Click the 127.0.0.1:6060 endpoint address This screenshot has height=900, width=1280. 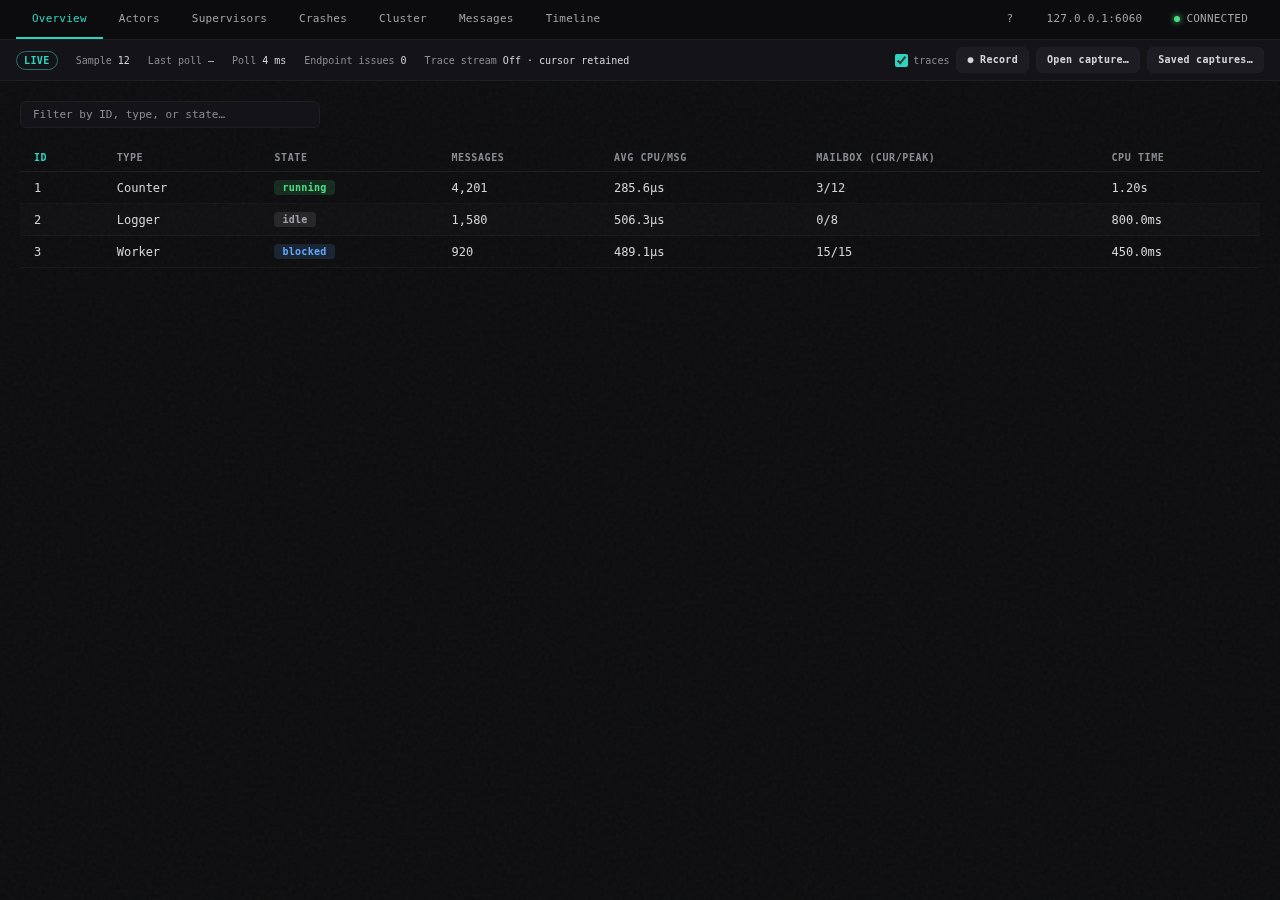[x=1094, y=19]
